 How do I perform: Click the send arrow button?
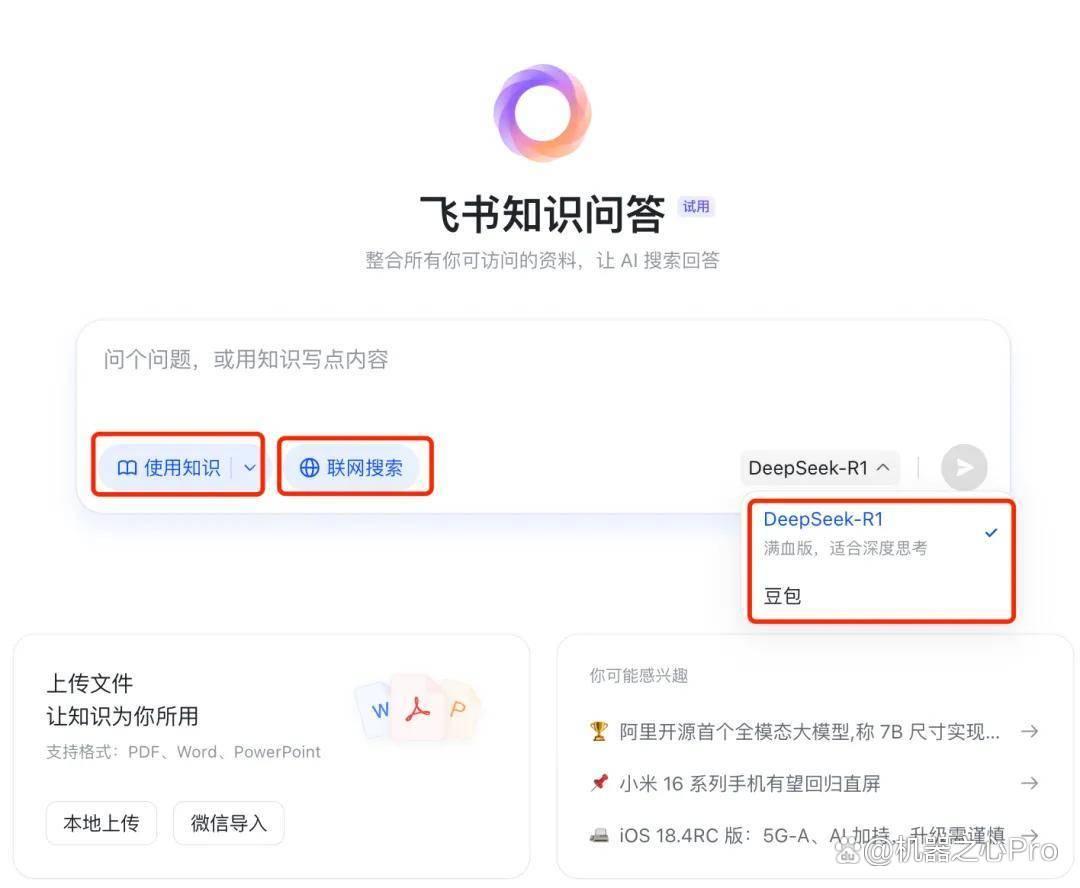(964, 468)
